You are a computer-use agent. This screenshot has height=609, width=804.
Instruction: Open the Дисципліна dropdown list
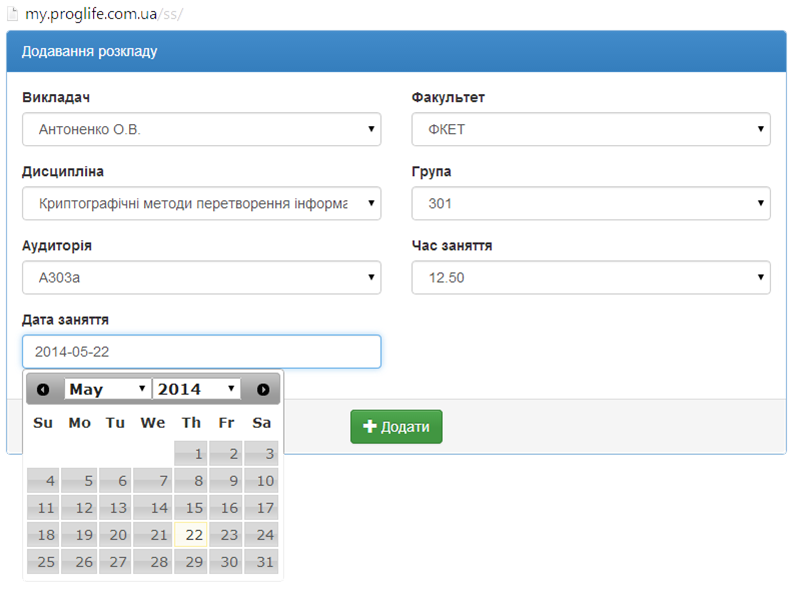click(201, 203)
